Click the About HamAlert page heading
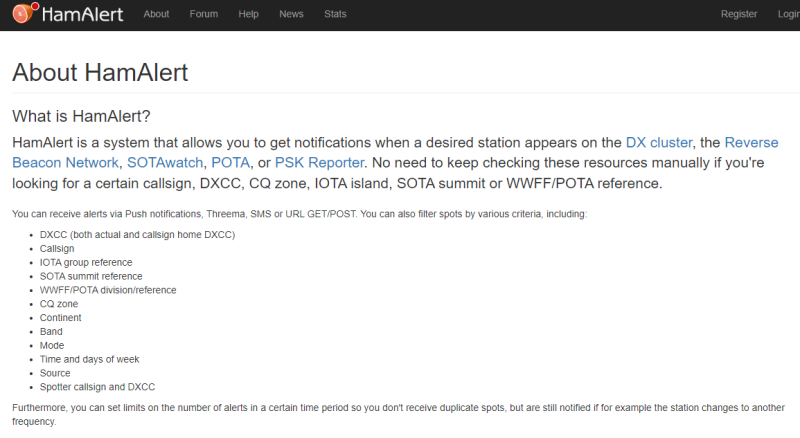Viewport: 800px width, 438px height. point(100,73)
